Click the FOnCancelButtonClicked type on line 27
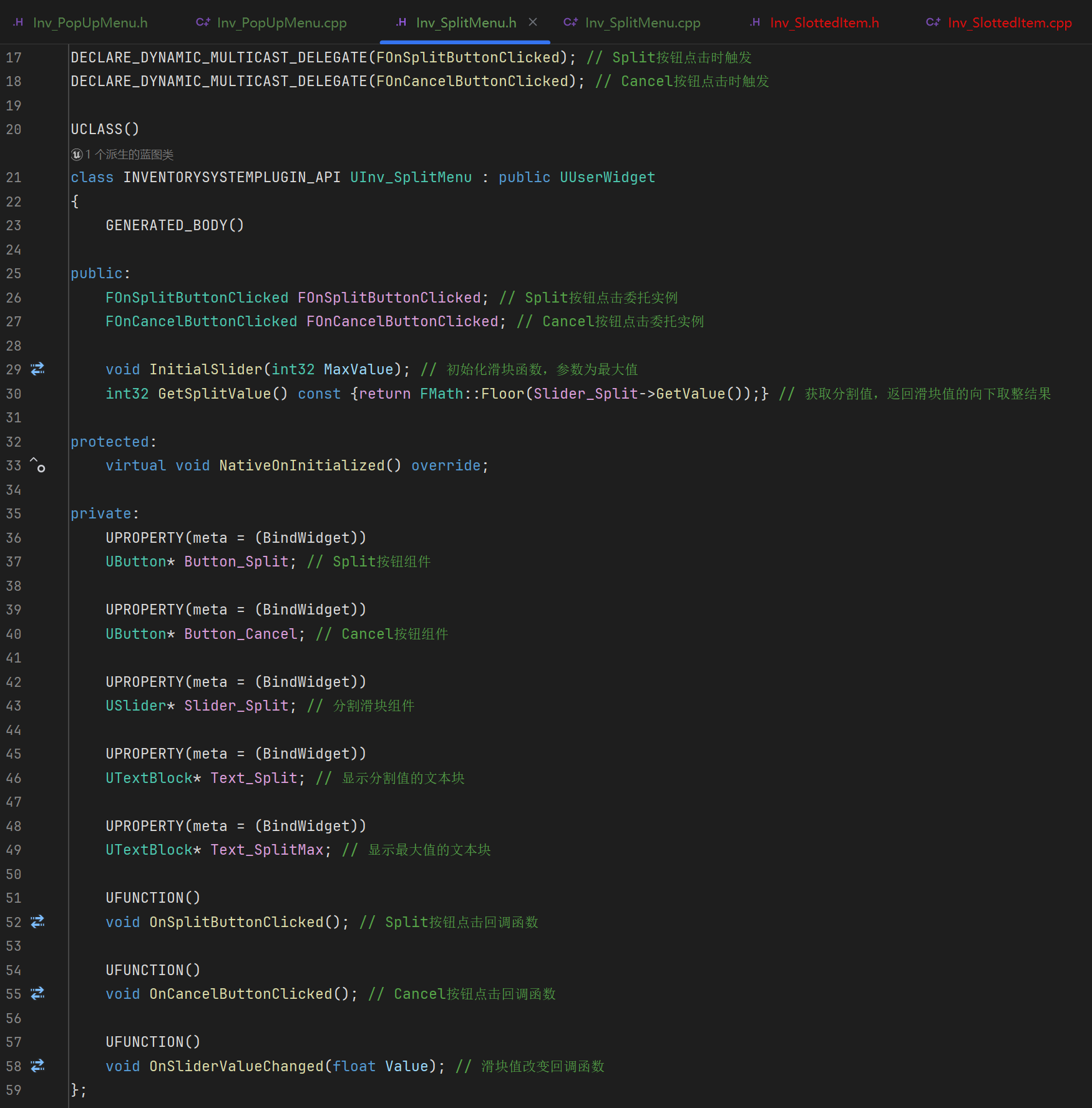 202,321
